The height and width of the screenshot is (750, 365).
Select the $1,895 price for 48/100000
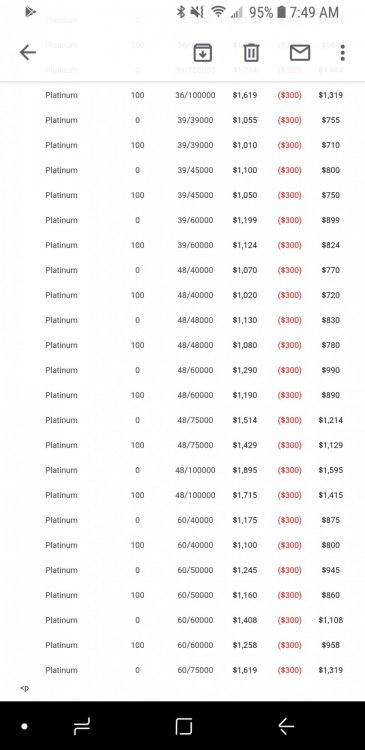(245, 470)
